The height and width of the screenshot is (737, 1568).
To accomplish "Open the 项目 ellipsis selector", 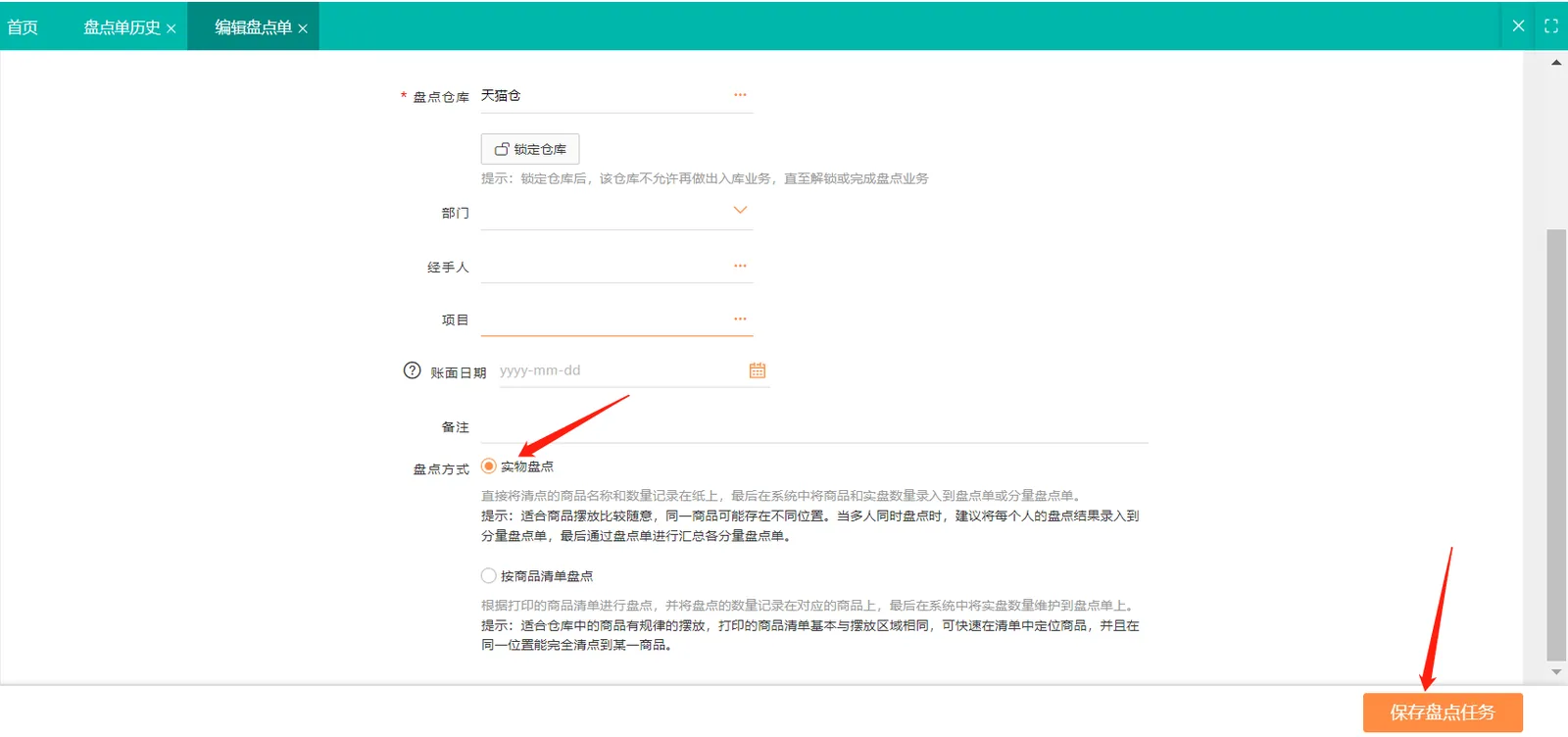I will pyautogui.click(x=740, y=319).
